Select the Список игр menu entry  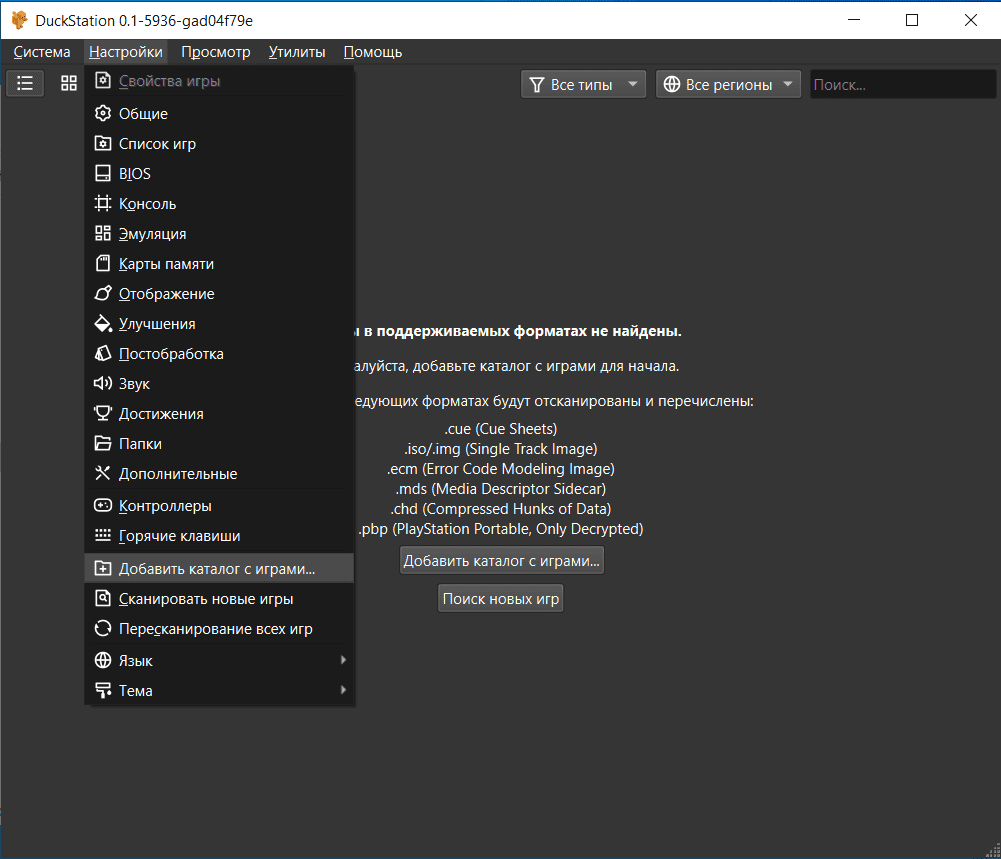219,143
